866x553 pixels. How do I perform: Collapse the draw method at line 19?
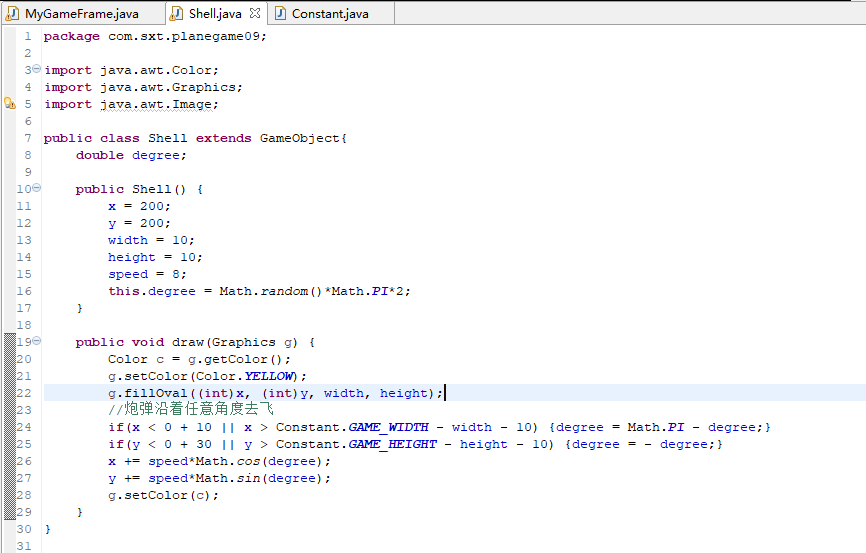point(36,341)
